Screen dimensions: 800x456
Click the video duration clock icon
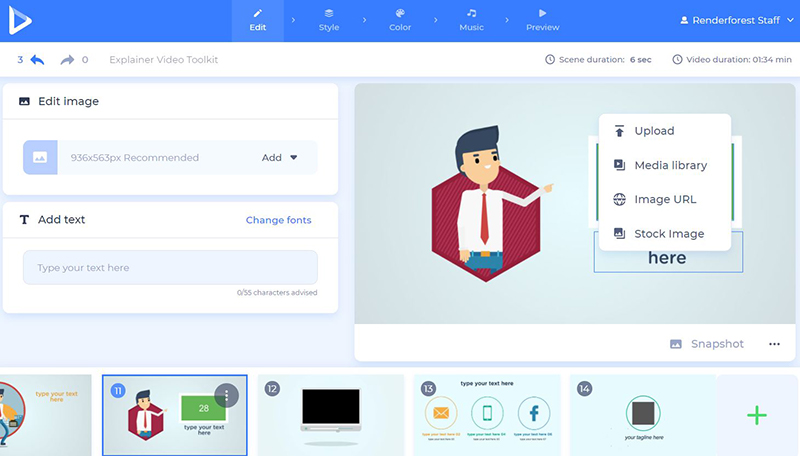click(x=677, y=60)
